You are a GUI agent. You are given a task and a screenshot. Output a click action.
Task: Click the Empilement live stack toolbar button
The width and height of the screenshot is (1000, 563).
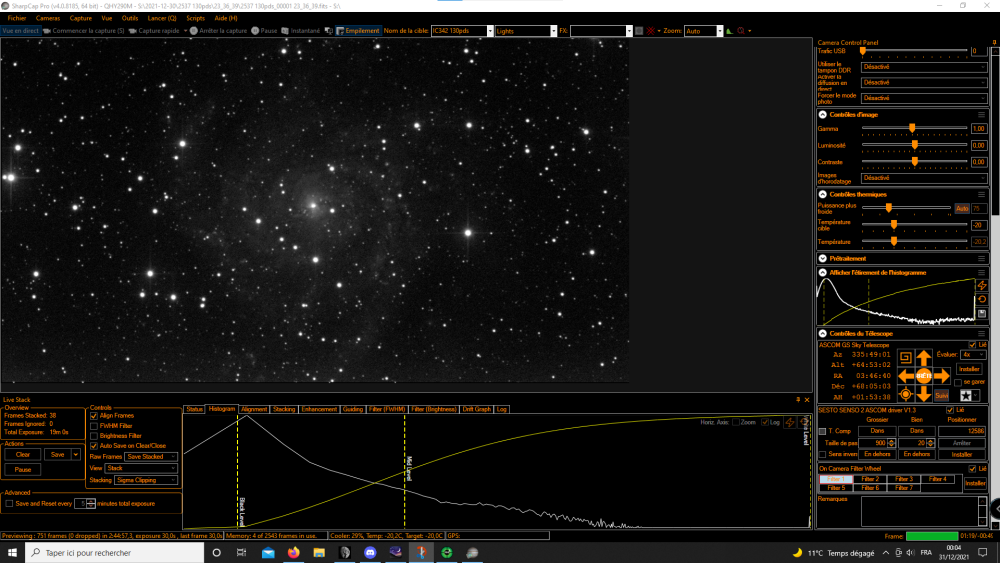[x=358, y=31]
